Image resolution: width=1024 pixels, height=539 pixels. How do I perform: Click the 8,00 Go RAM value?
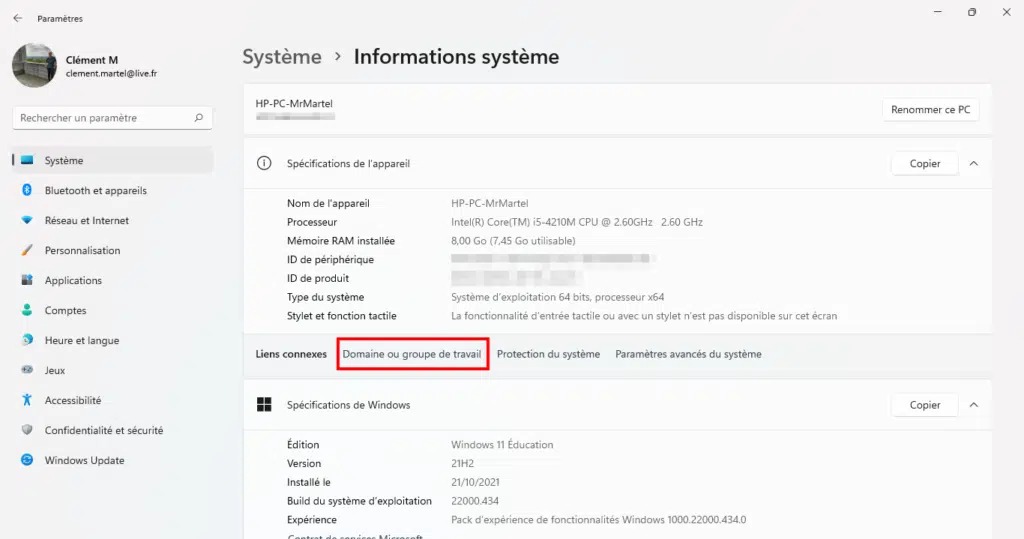click(x=513, y=241)
